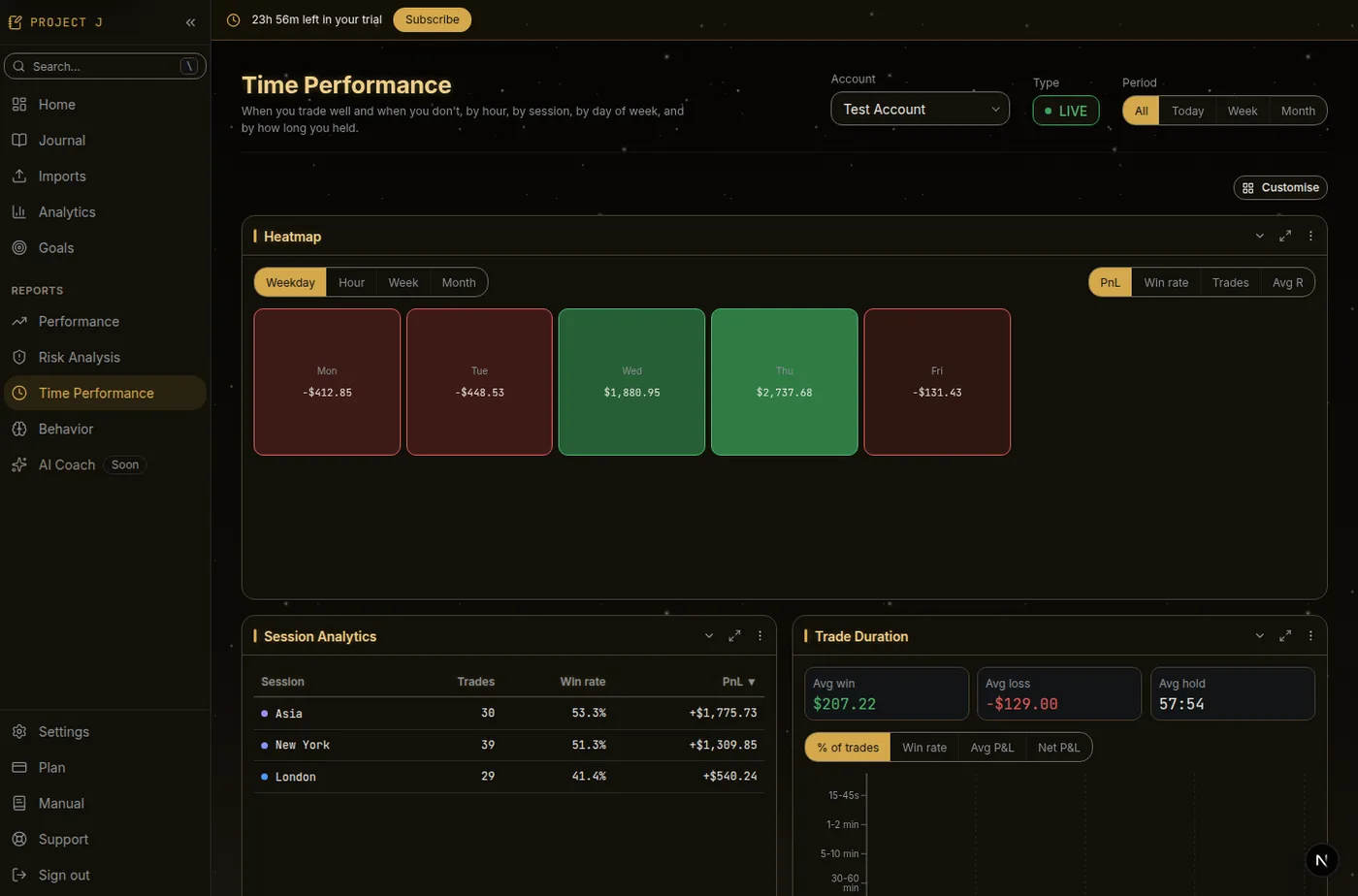Viewport: 1358px width, 896px height.
Task: Toggle the LIVE account type
Action: point(1066,111)
